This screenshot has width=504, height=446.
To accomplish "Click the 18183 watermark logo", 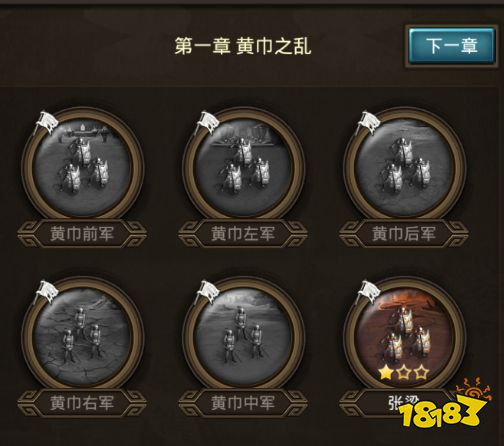I will click(445, 405).
